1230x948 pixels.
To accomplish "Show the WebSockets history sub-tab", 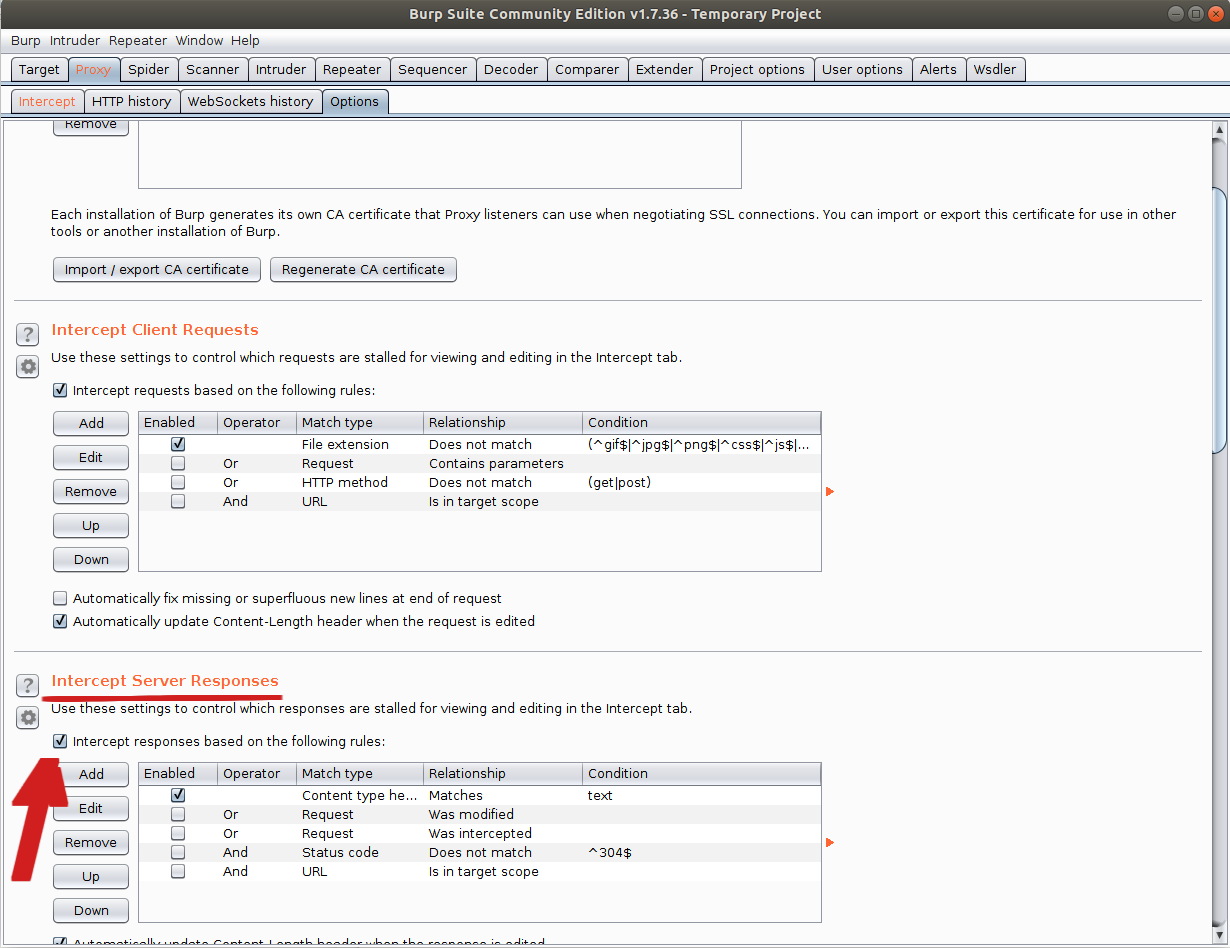I will click(251, 102).
